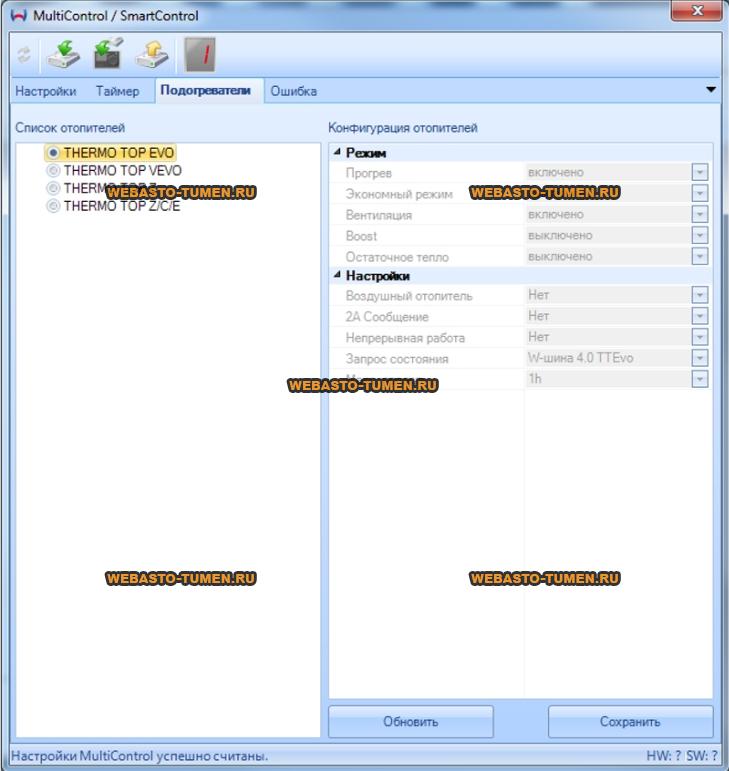
Task: Click the yellow-arrow write to device icon
Action: coord(152,54)
